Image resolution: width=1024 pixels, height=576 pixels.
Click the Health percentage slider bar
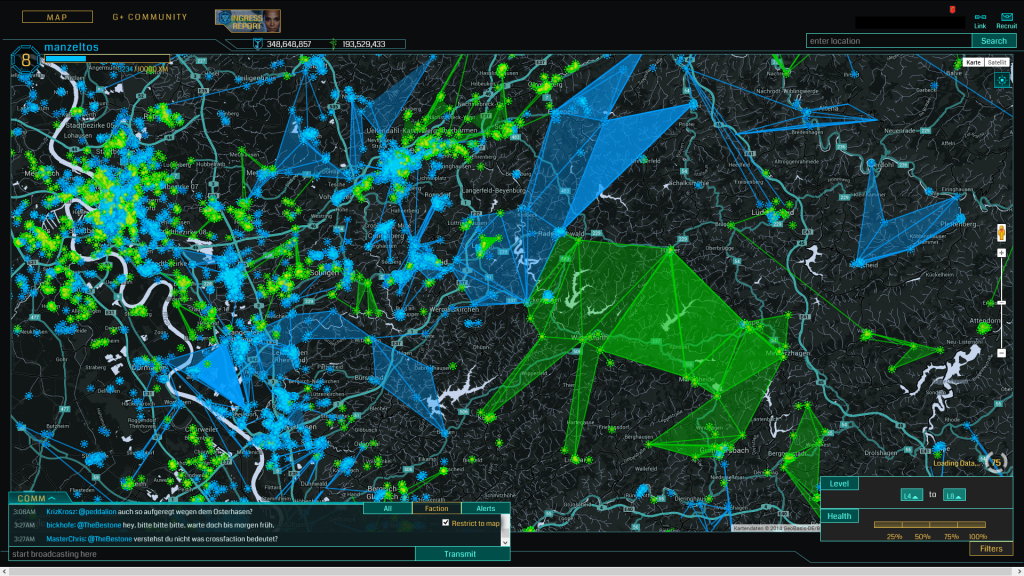tap(929, 524)
